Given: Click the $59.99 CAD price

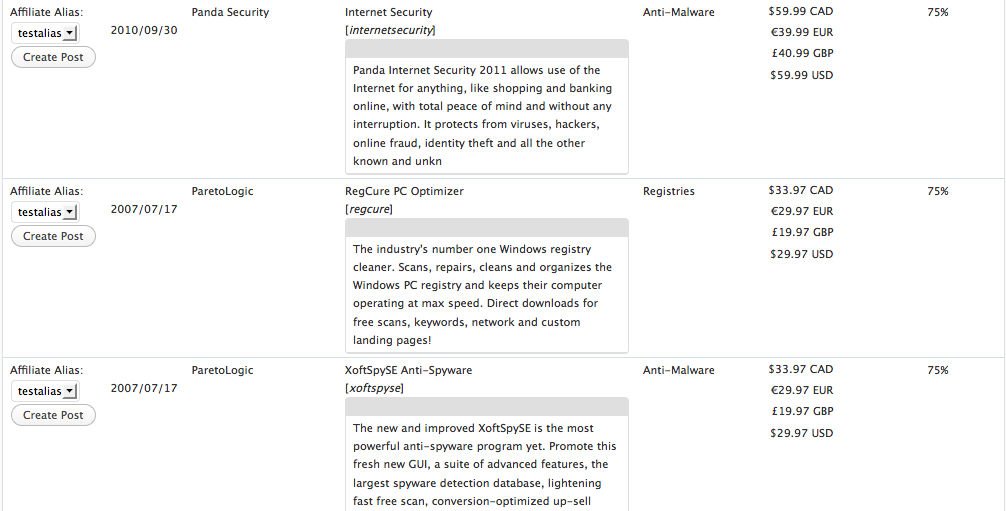Looking at the screenshot, I should 801,11.
